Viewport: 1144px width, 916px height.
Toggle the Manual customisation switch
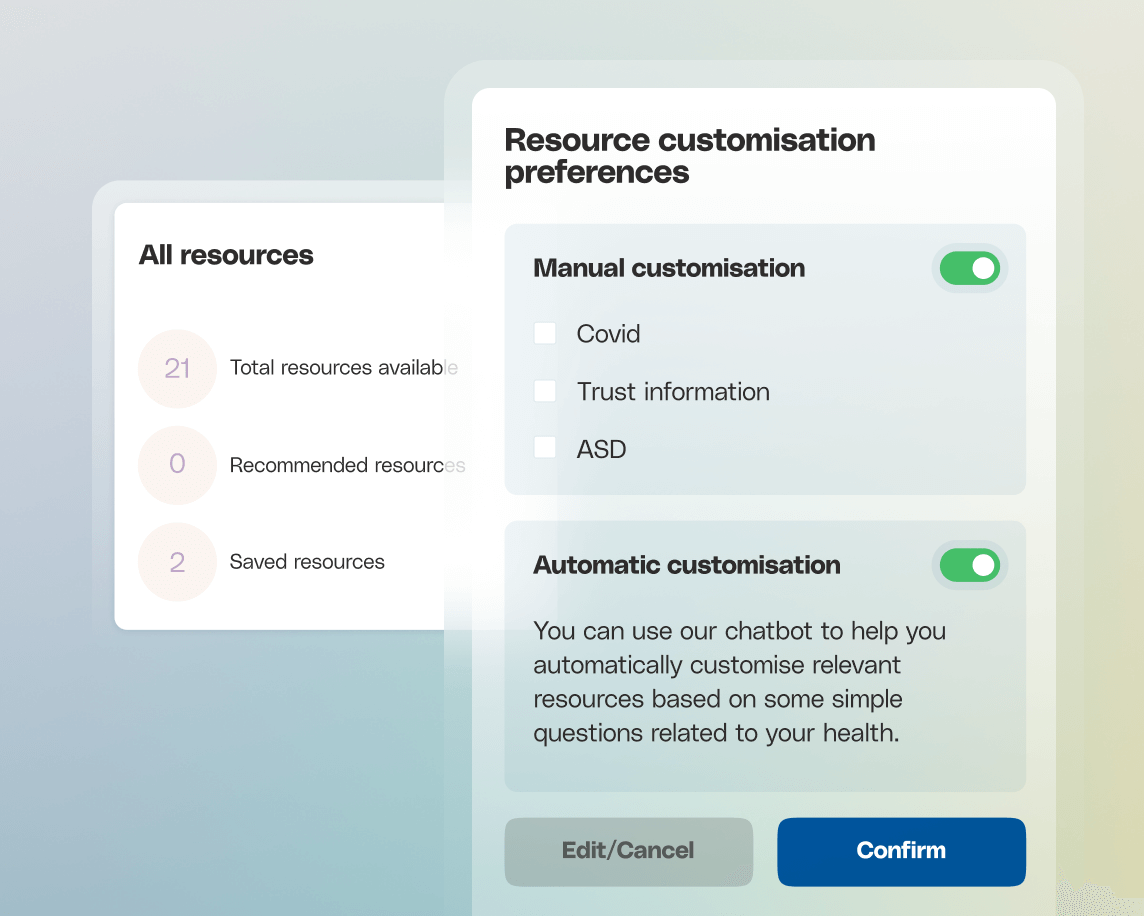(x=970, y=269)
